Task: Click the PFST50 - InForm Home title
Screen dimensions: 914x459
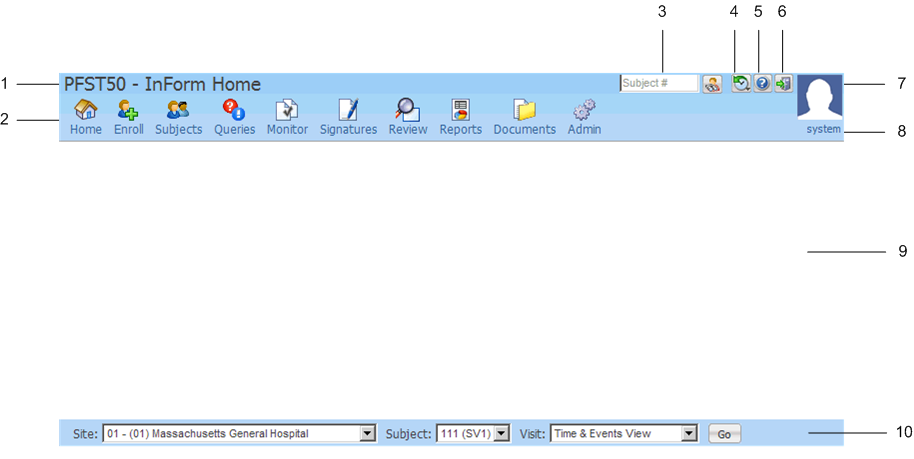Action: click(162, 85)
